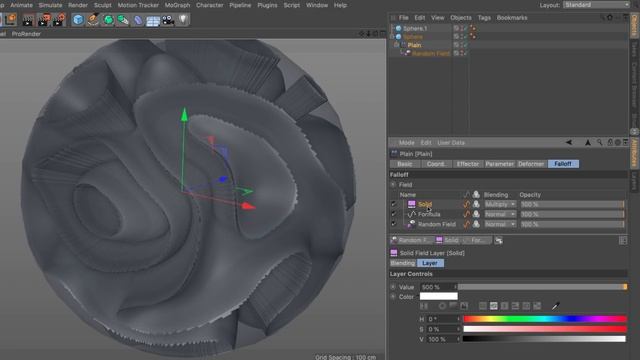The image size is (640, 360).
Task: Open the Formula layer Normal blending dropdown
Action: (500, 214)
